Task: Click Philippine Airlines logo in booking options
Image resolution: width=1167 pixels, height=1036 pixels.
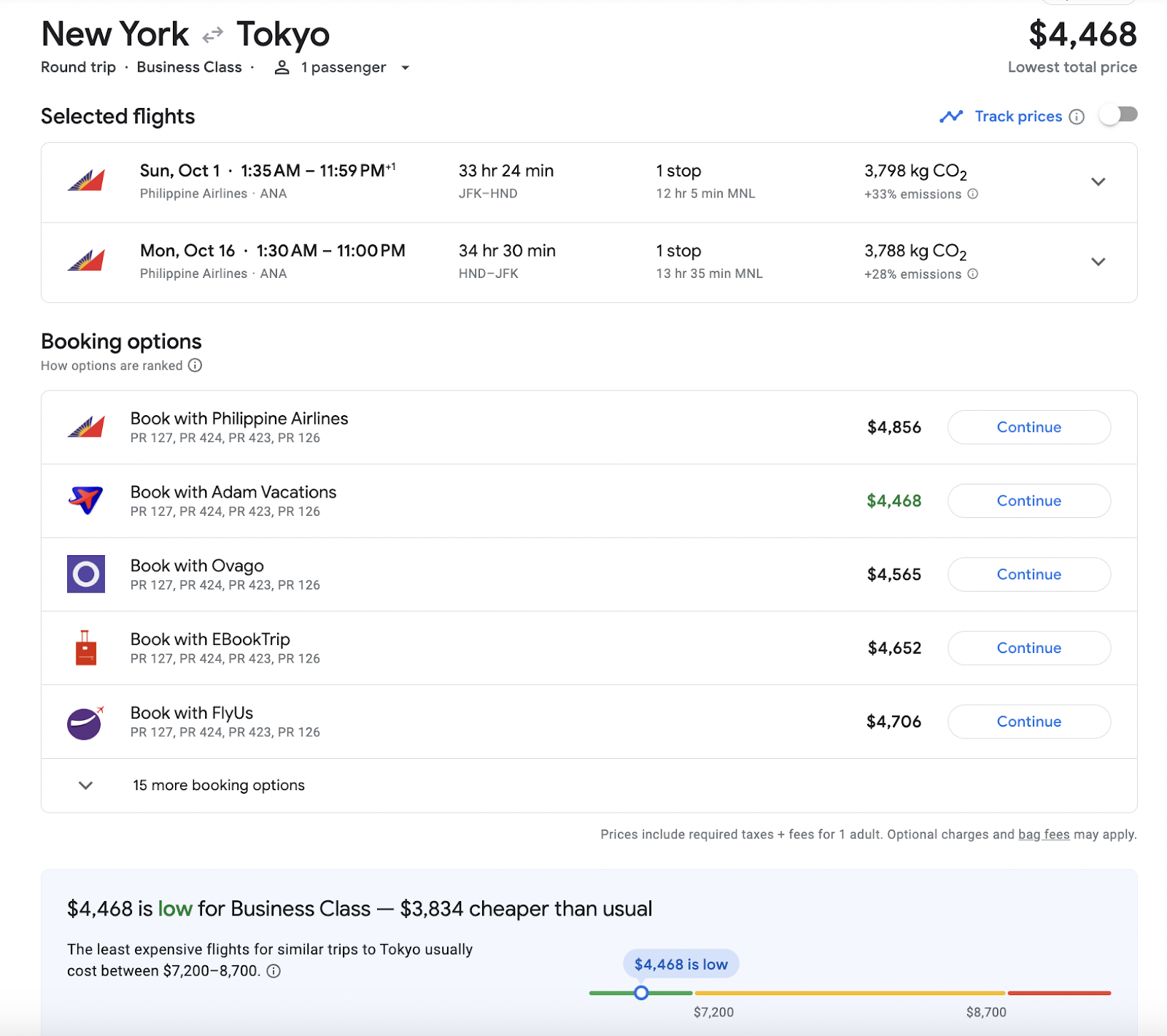Action: click(86, 427)
